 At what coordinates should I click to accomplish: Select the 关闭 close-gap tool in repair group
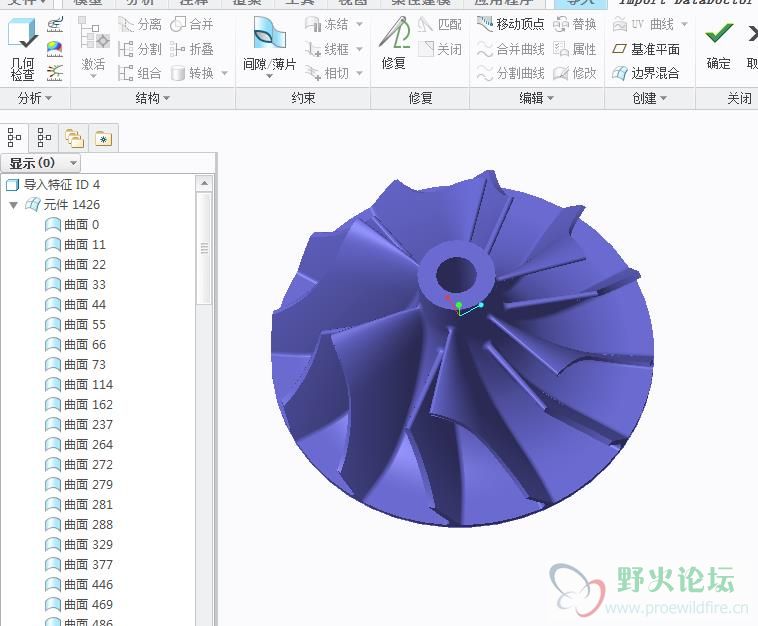(440, 49)
